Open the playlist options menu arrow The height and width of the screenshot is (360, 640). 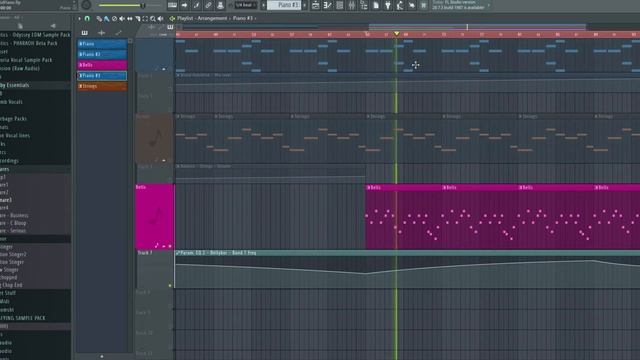tap(79, 18)
